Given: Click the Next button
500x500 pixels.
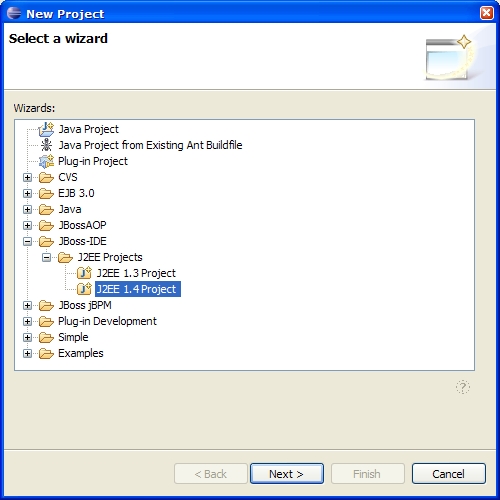Looking at the screenshot, I should 287,473.
